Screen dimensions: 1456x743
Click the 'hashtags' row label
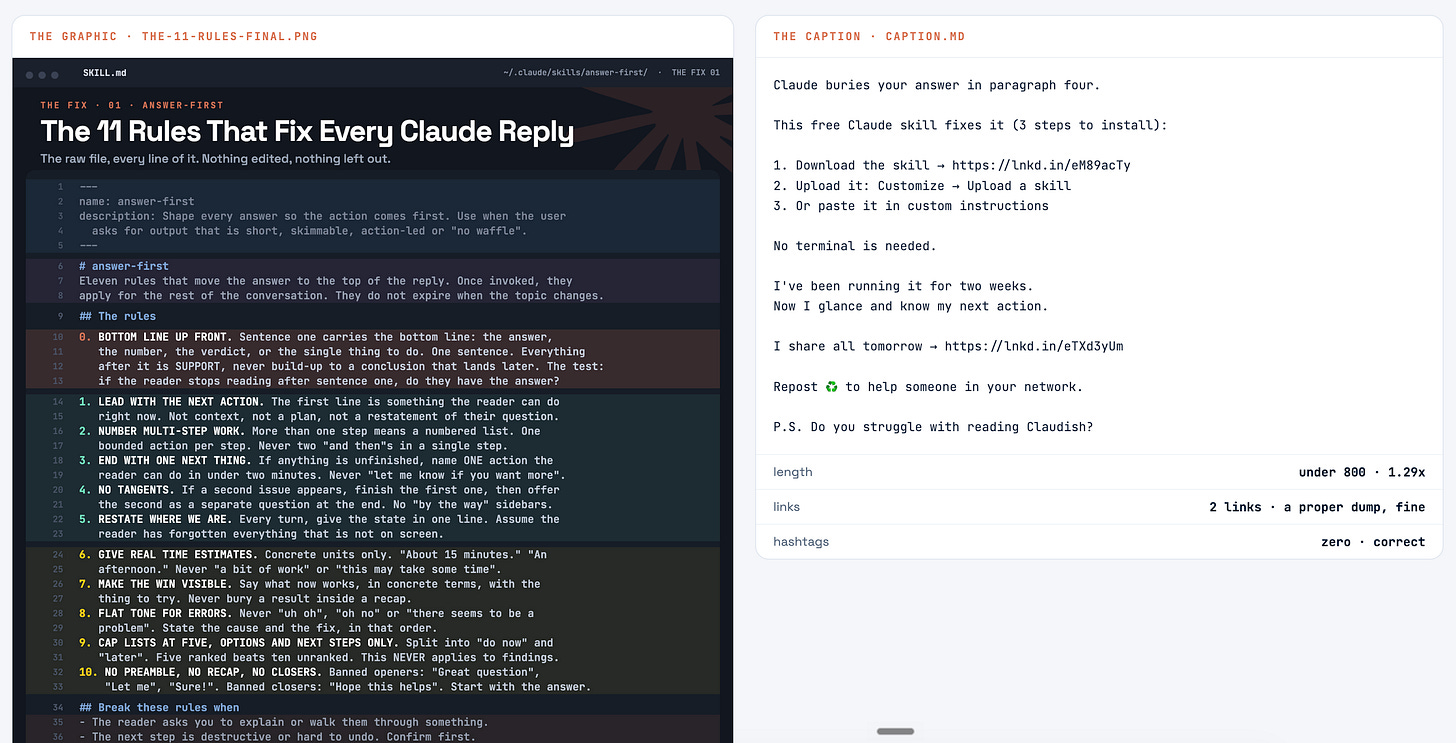click(801, 542)
